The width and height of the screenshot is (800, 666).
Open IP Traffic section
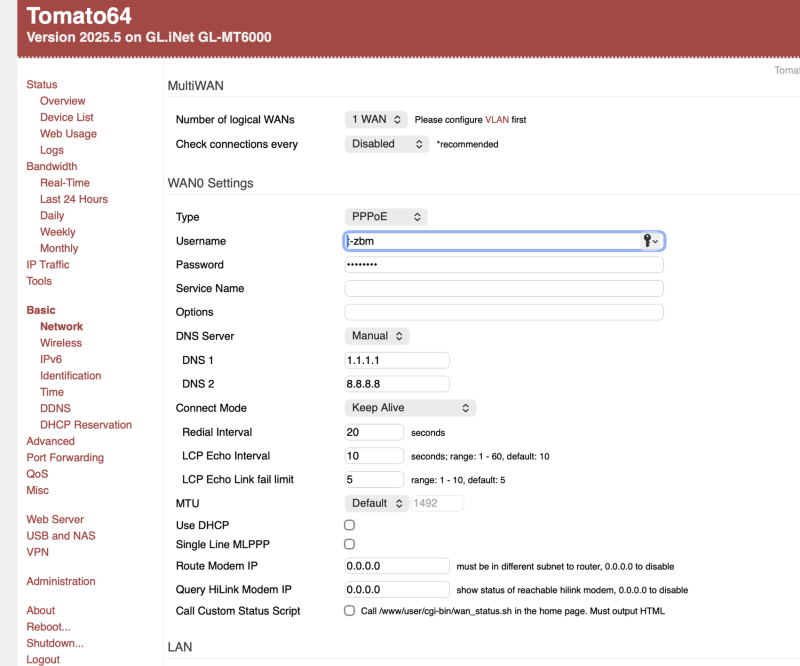coord(48,264)
